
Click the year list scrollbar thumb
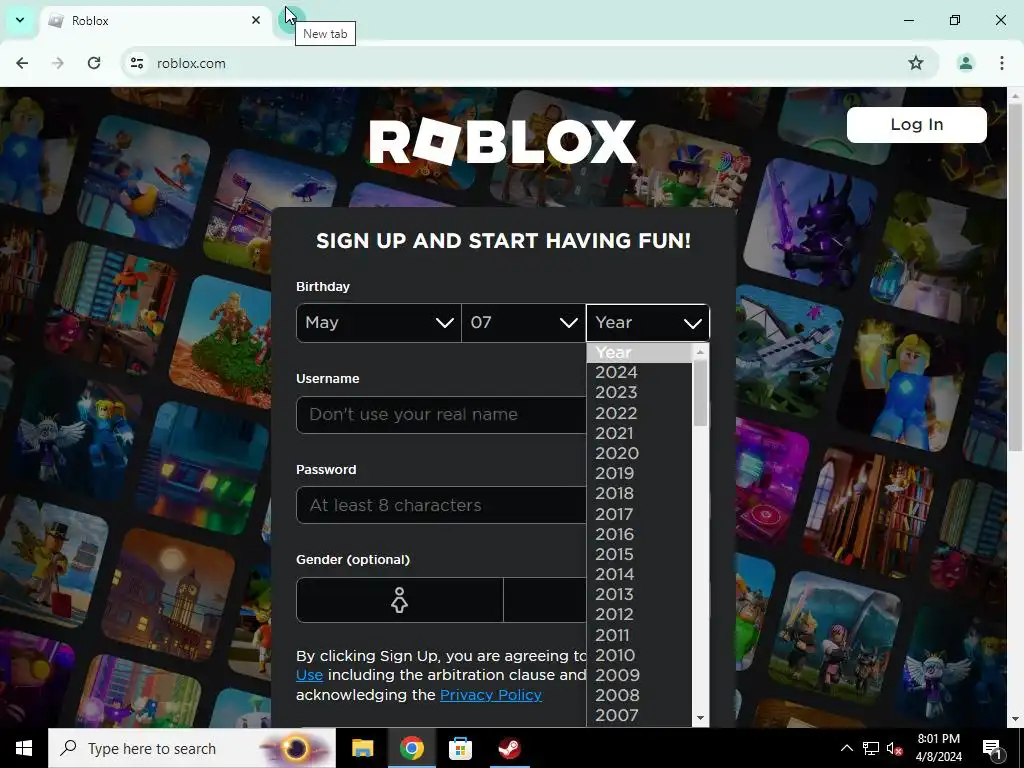[700, 393]
